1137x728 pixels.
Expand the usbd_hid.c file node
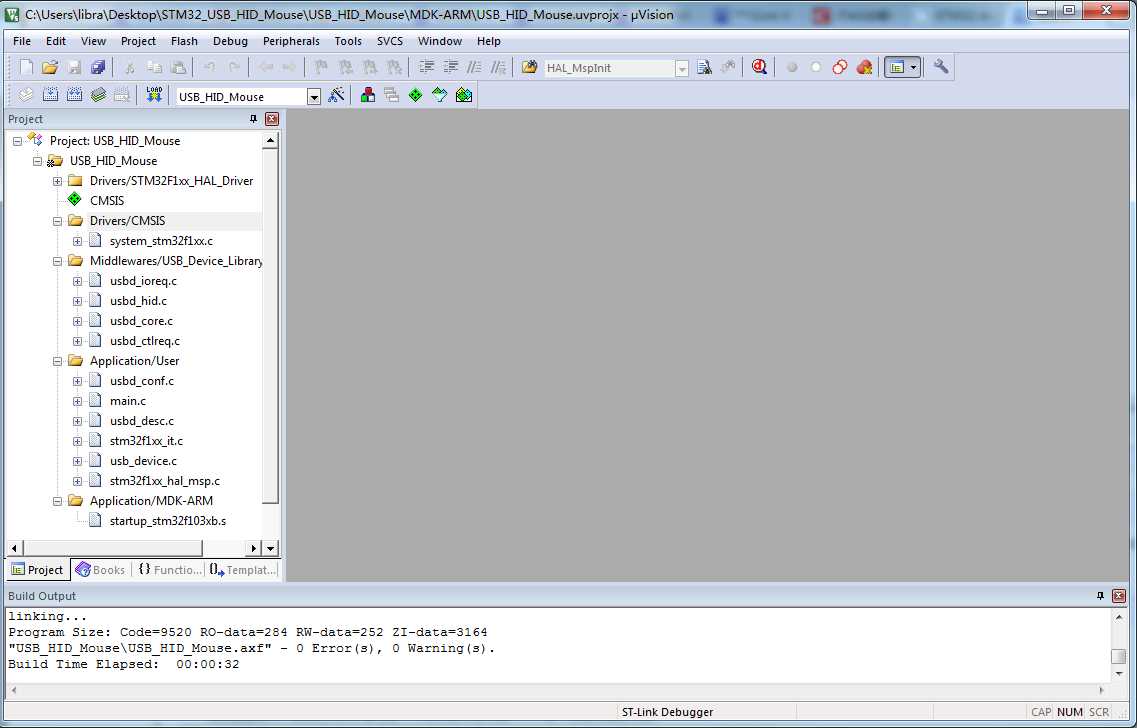(78, 301)
